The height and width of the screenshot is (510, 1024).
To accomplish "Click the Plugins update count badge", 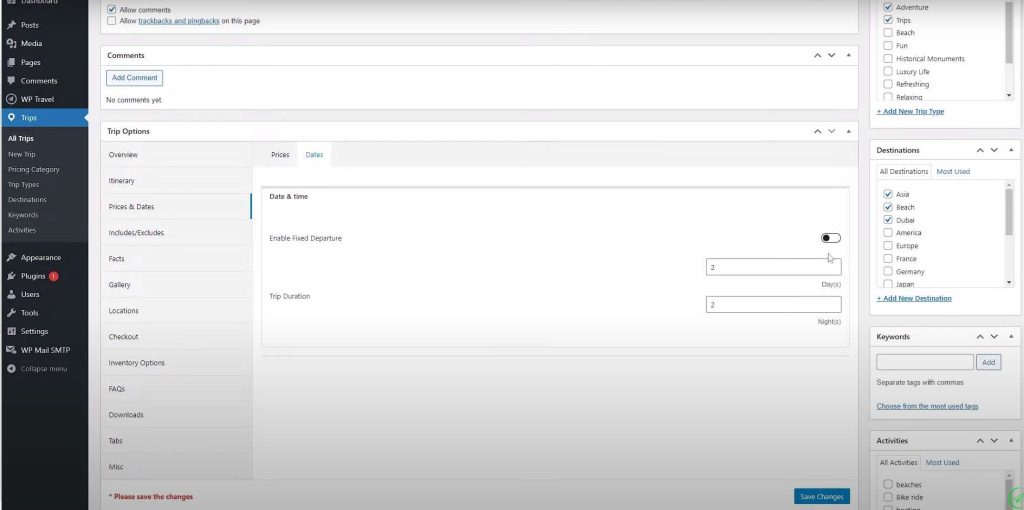I will pyautogui.click(x=54, y=276).
